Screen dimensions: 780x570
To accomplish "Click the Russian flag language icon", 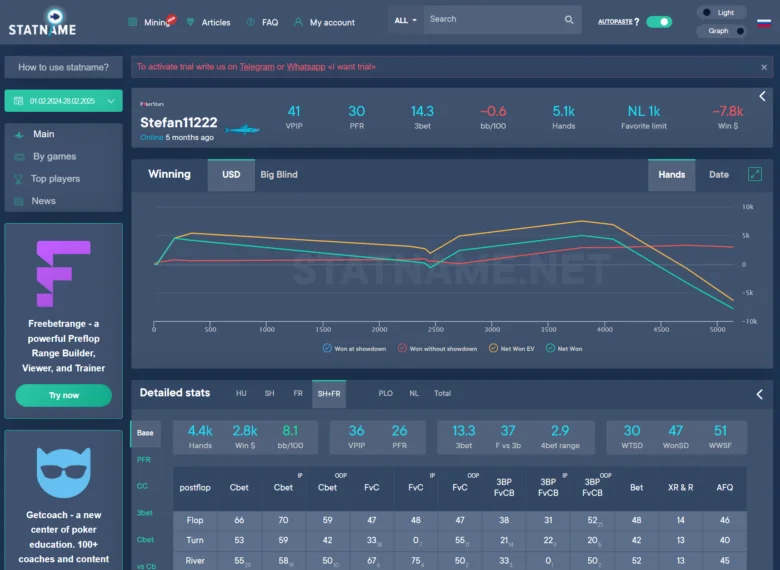I will [764, 23].
